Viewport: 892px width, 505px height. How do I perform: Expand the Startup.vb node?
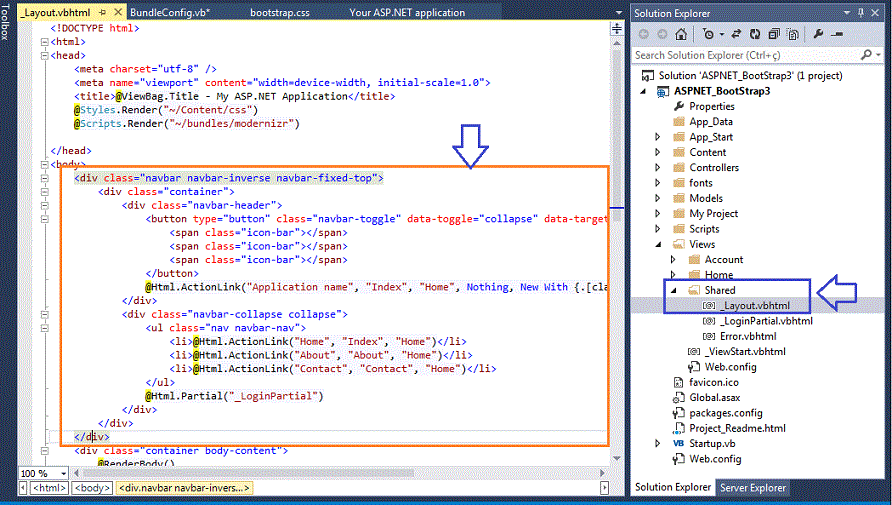(x=658, y=444)
